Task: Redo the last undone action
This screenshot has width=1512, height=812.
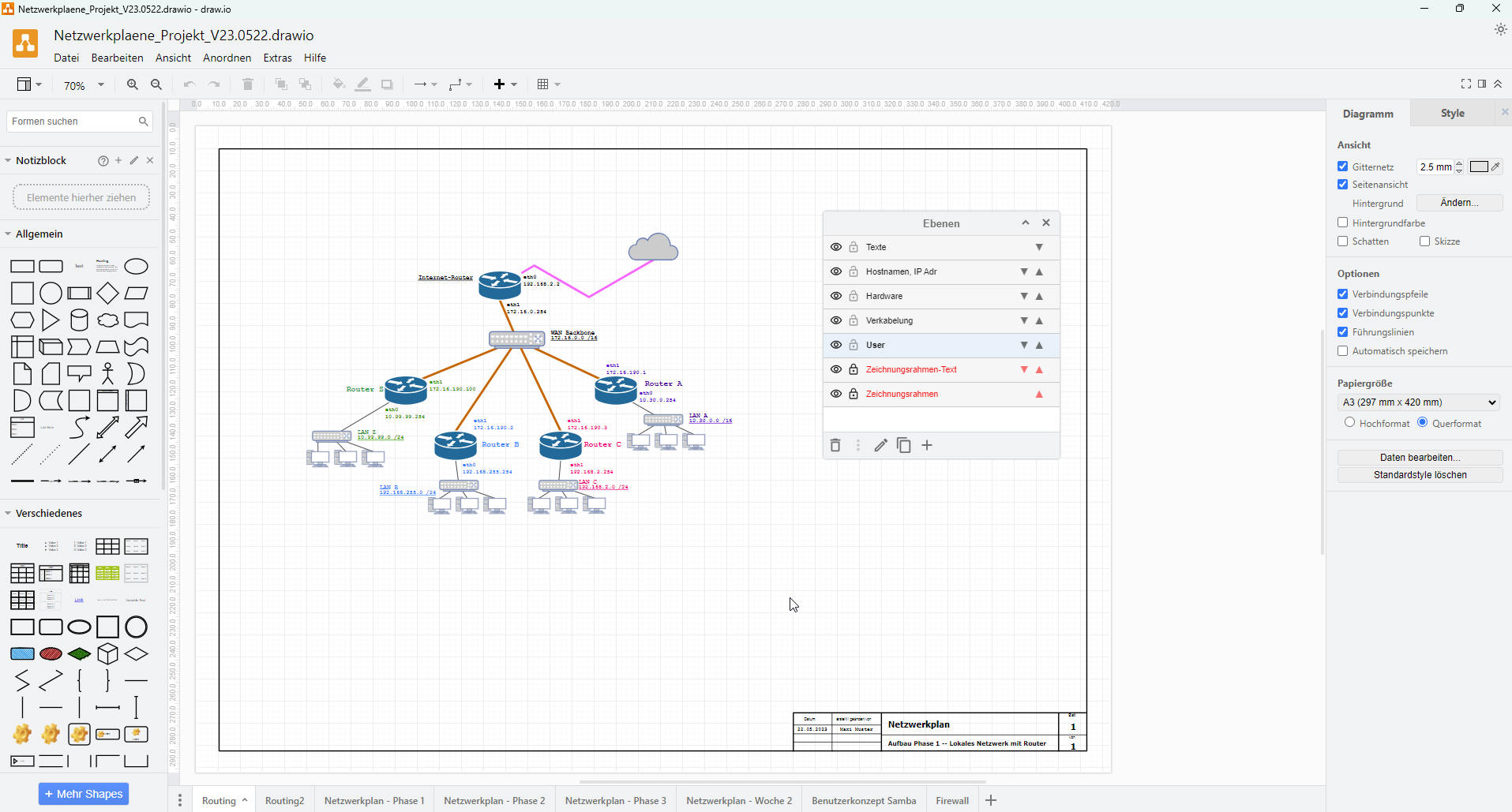Action: (214, 84)
